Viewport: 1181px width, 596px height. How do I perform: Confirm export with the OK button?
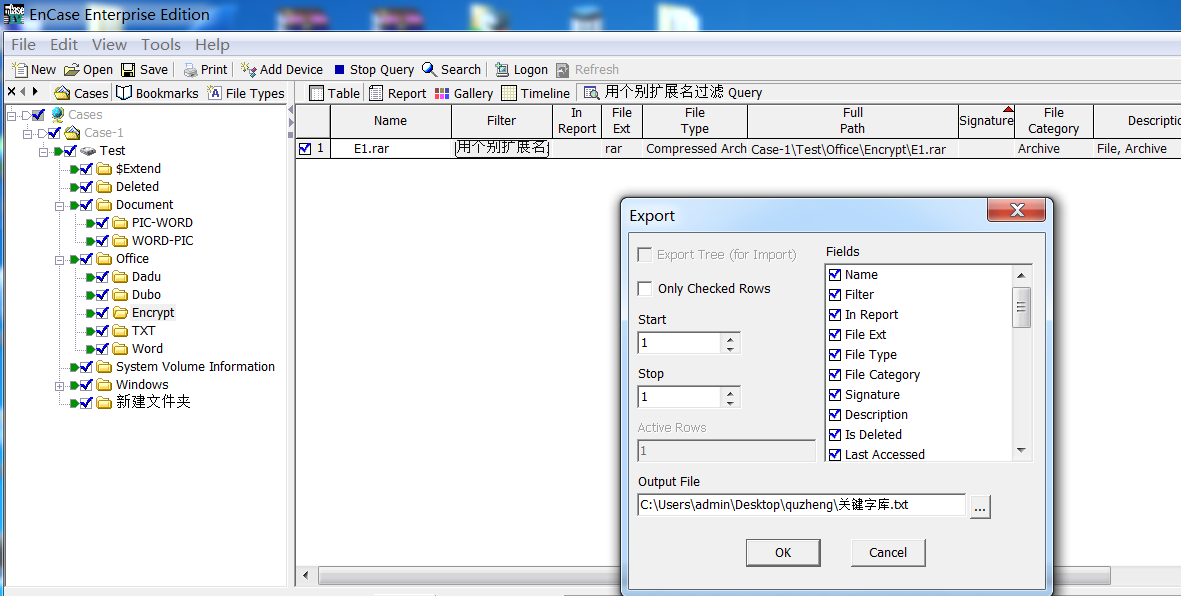click(783, 552)
